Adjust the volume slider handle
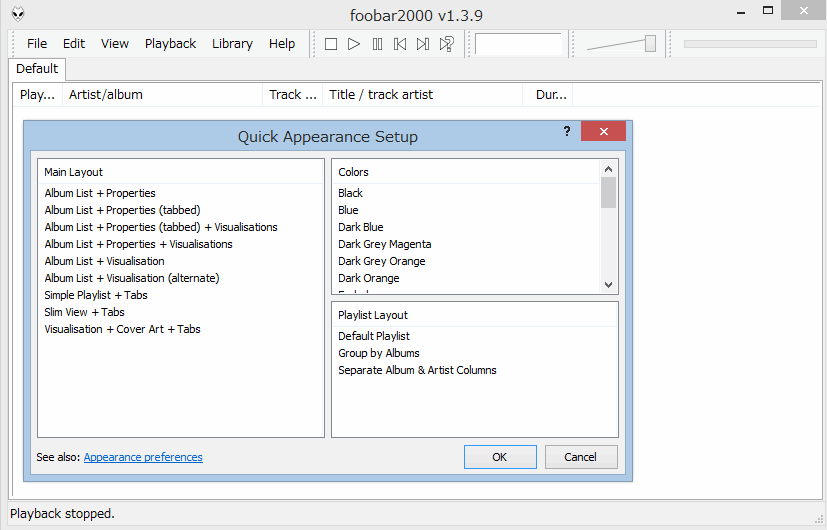 pyautogui.click(x=650, y=44)
